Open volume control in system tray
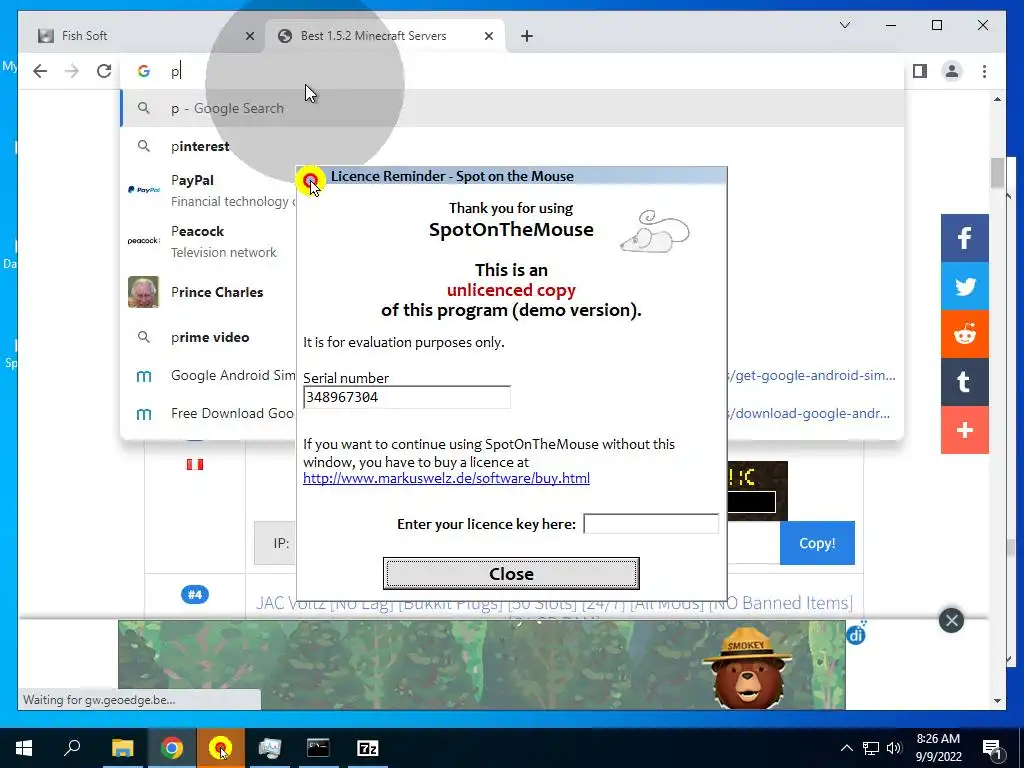The width and height of the screenshot is (1024, 768). point(894,748)
